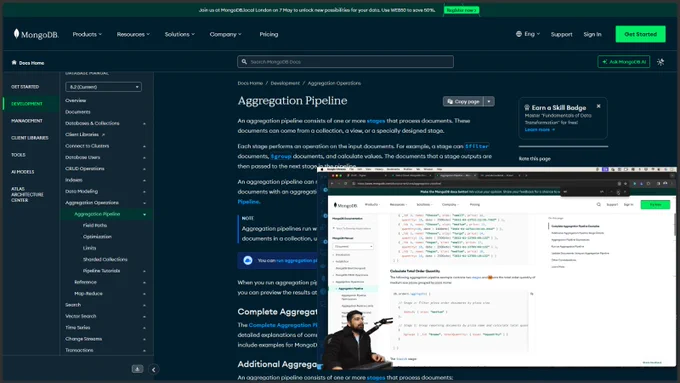Open the Map-Reduce sidebar item
Viewport: 680px width, 383px height.
click(x=88, y=294)
